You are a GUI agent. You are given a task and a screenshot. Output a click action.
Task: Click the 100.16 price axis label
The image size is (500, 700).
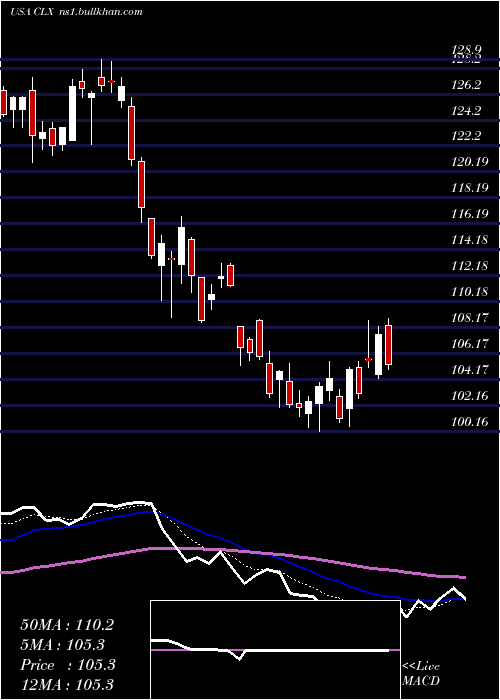point(468,421)
